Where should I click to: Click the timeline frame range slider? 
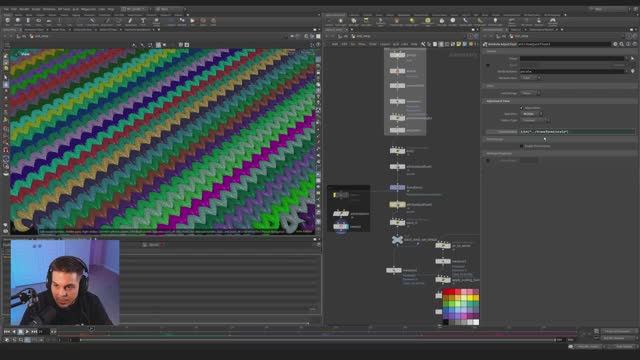click(318, 340)
